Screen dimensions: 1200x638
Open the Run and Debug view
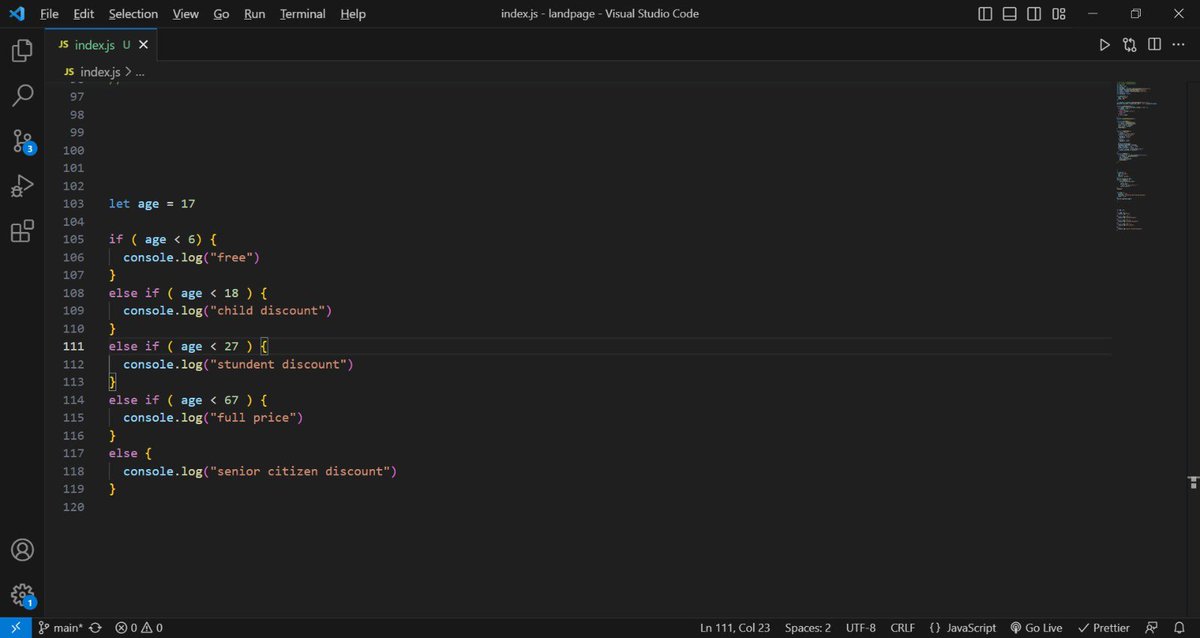pos(22,186)
